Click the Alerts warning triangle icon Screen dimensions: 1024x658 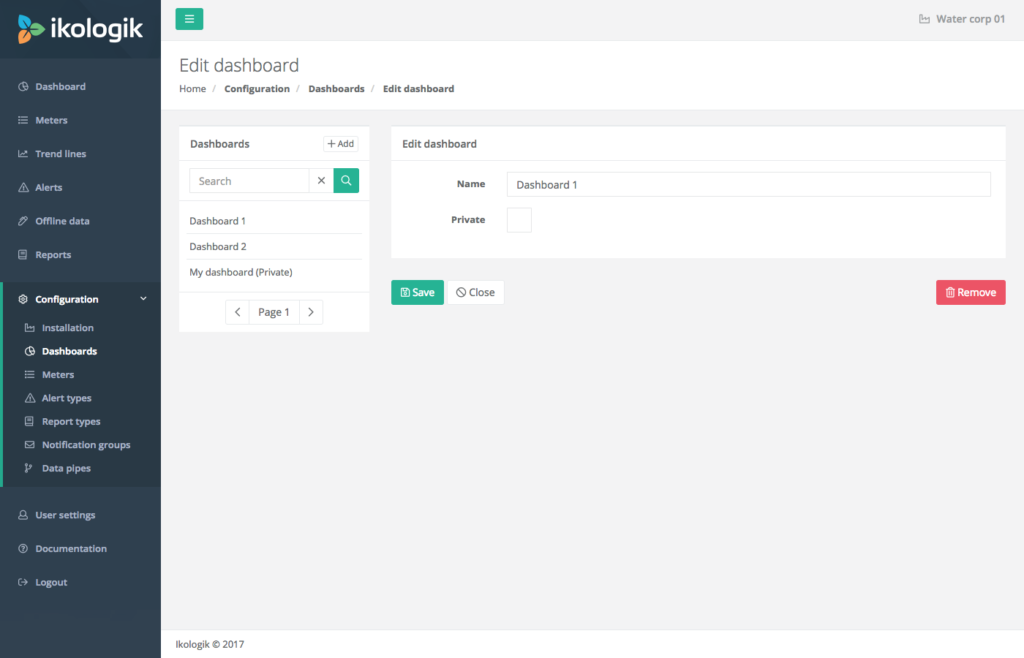(x=23, y=187)
